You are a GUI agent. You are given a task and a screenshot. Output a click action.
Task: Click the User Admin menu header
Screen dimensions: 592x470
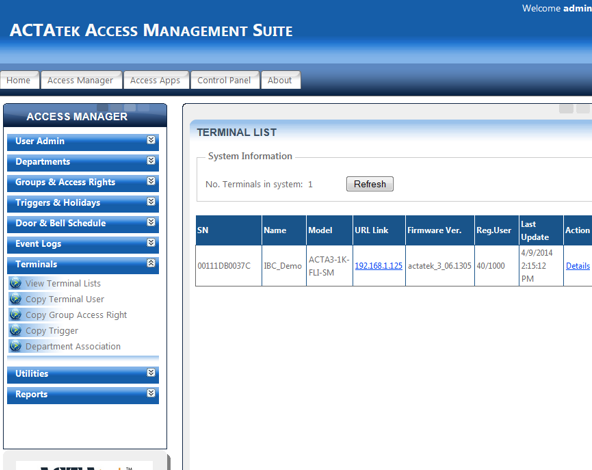(83, 142)
